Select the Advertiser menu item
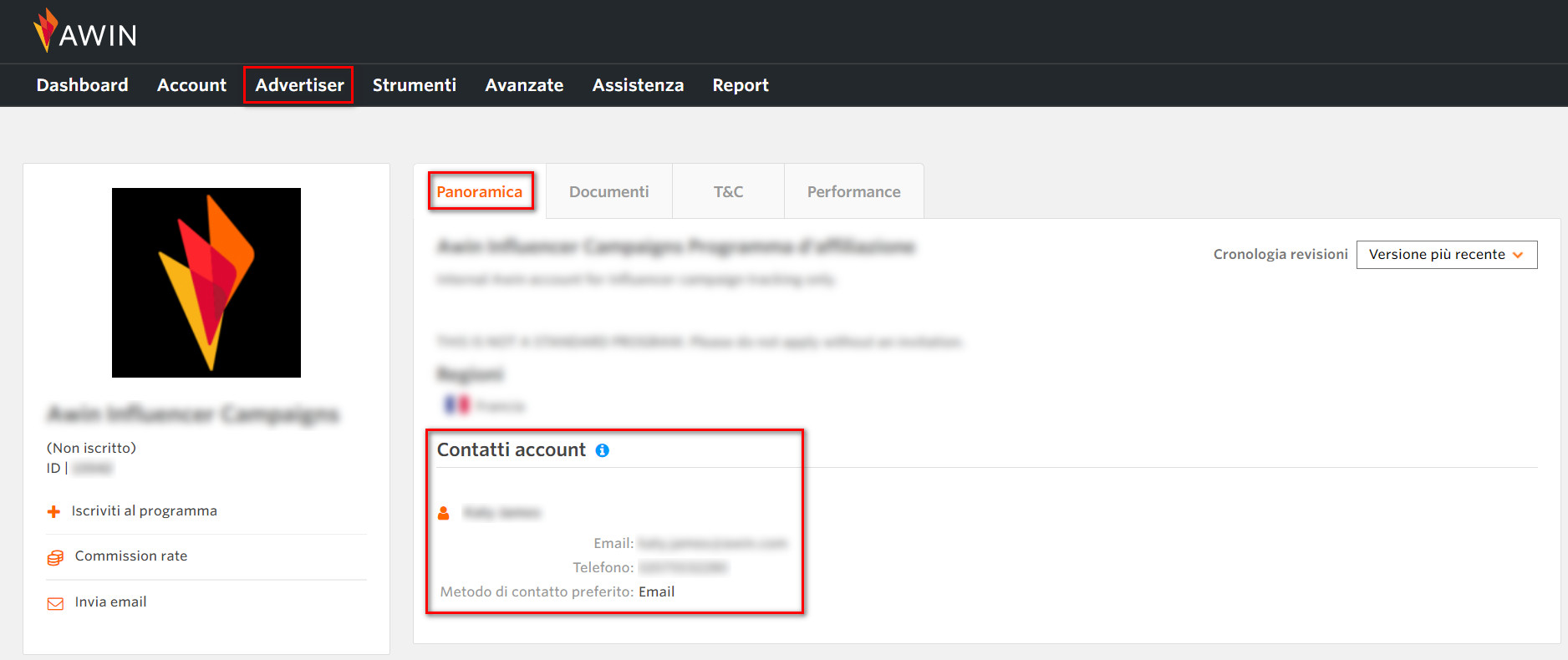Image resolution: width=1568 pixels, height=660 pixels. (x=299, y=85)
